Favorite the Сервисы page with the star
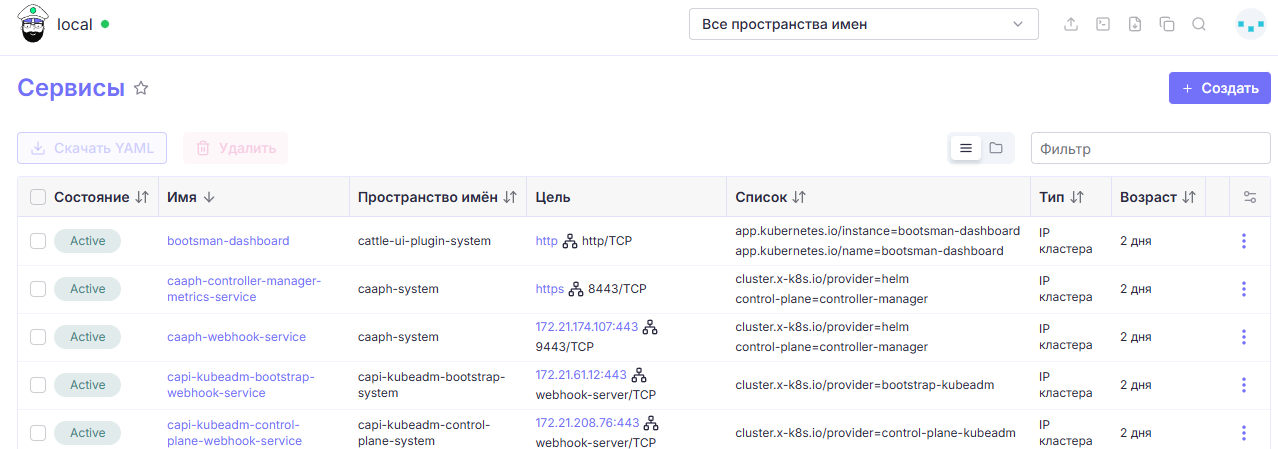 (x=141, y=88)
